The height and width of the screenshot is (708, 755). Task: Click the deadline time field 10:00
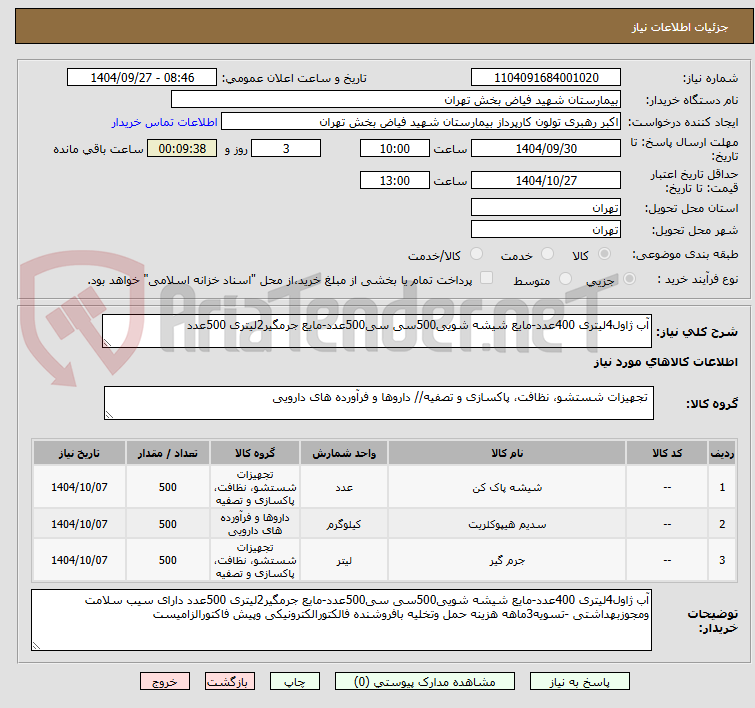pos(395,148)
